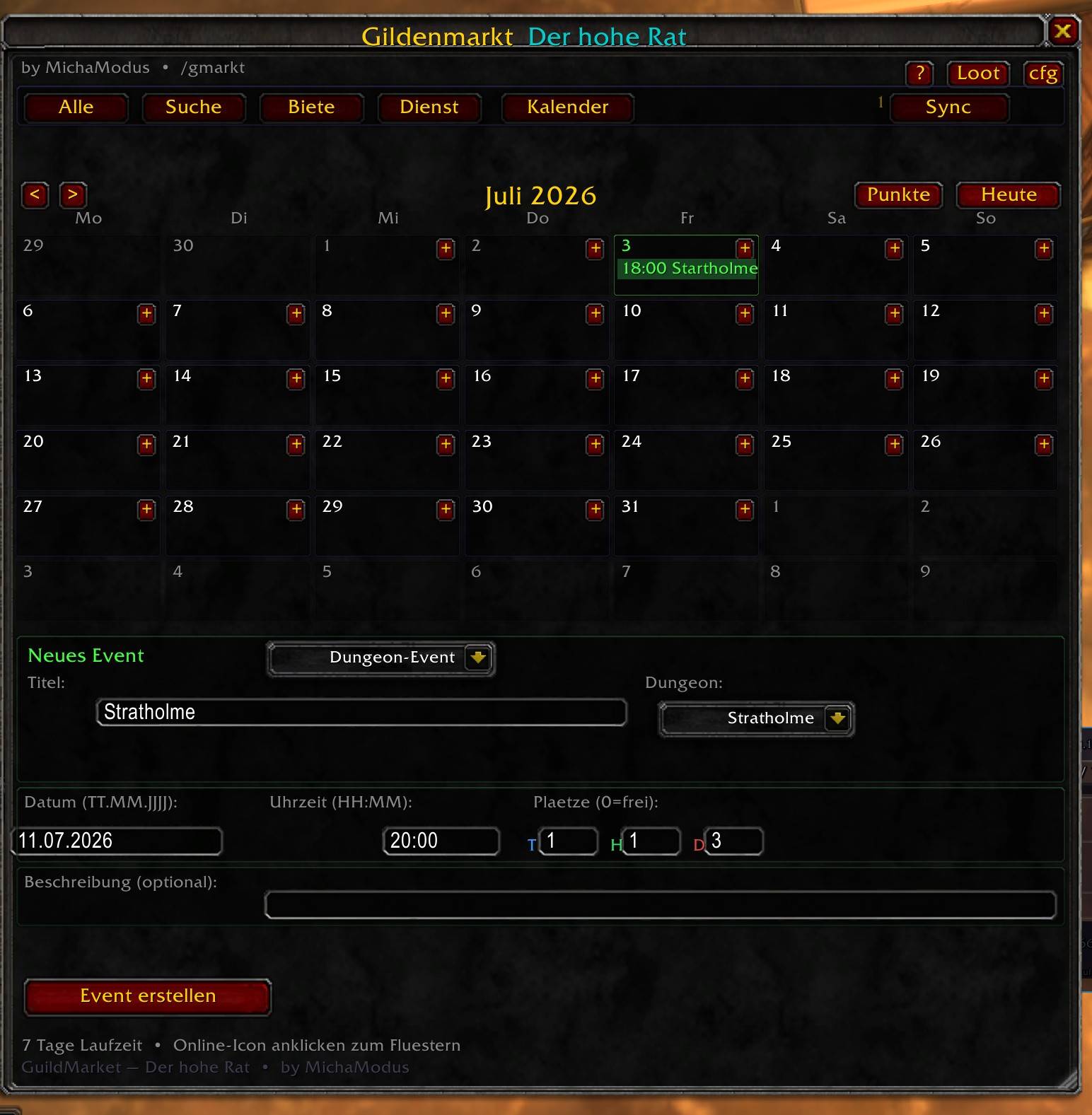The height and width of the screenshot is (1115, 1092).
Task: Open the Loot panel
Action: (978, 74)
